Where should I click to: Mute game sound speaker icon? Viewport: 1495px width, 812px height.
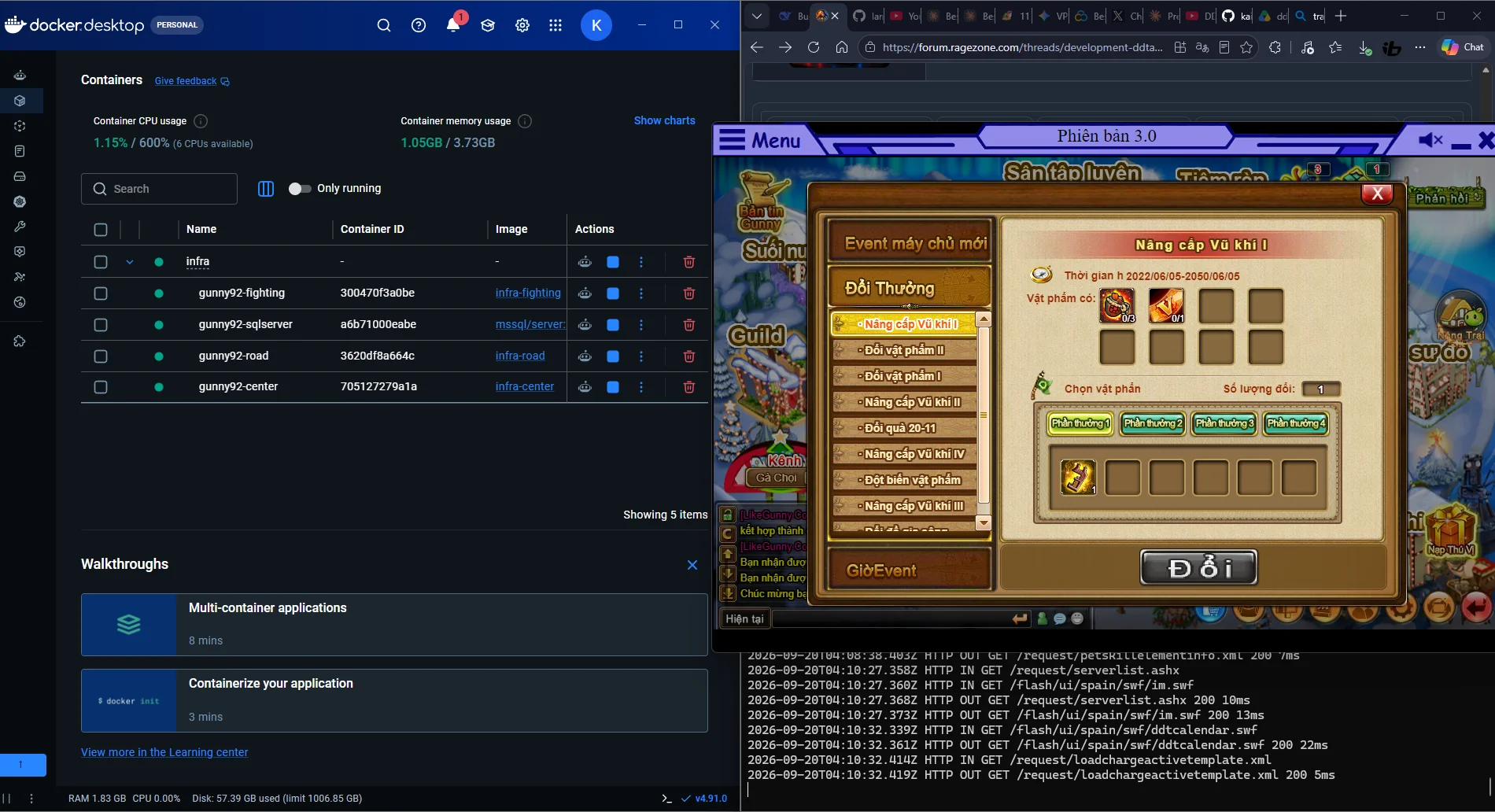1430,140
